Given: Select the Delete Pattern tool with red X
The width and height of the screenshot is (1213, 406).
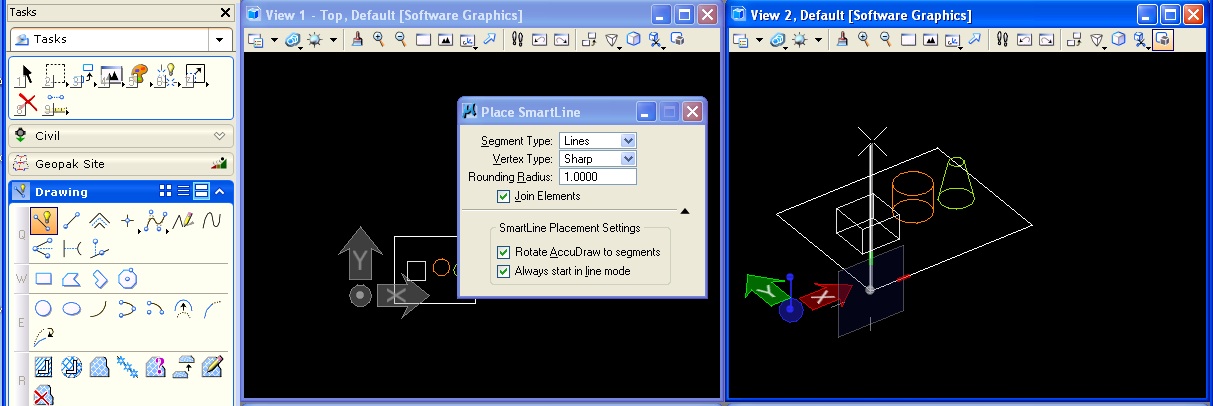Looking at the screenshot, I should (43, 395).
